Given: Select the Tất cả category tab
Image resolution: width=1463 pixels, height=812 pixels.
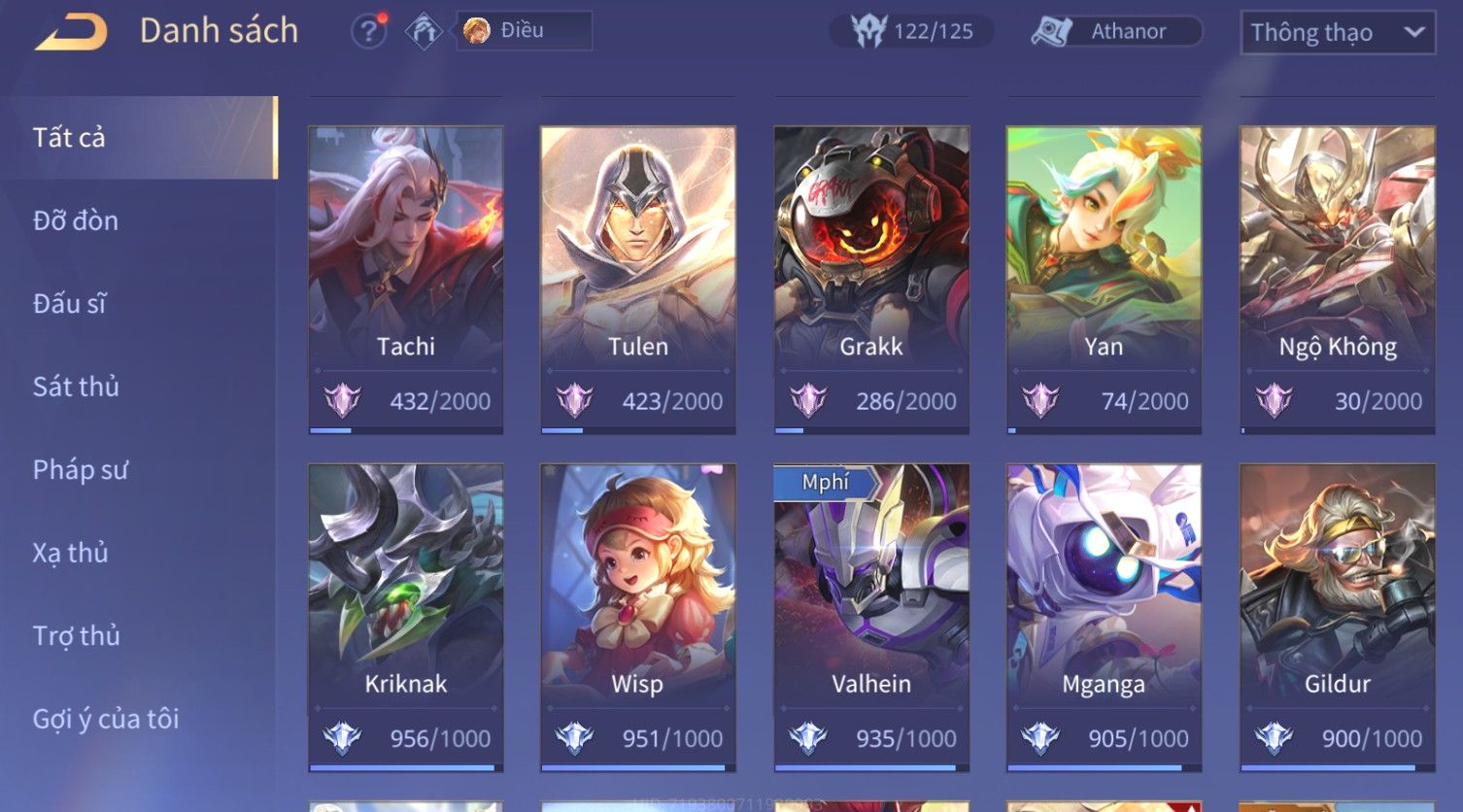Looking at the screenshot, I should click(139, 137).
